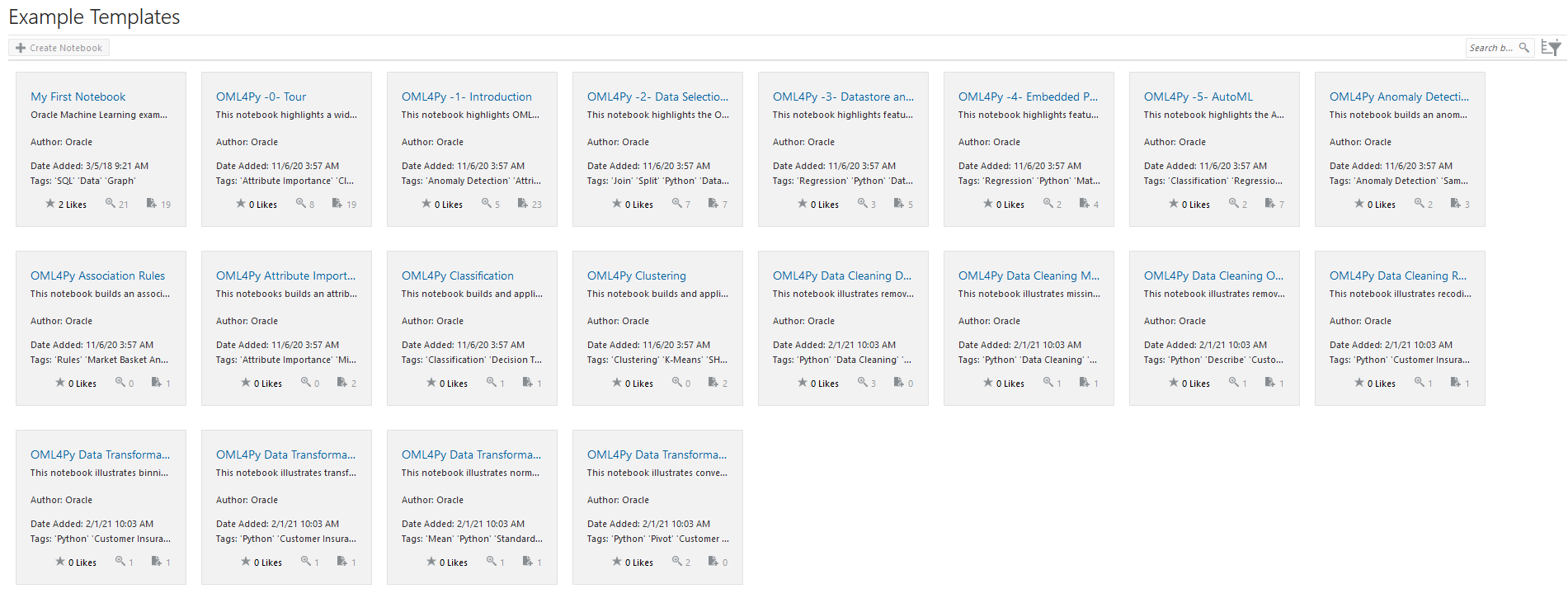Star the OML4Py Clustering template

coord(617,383)
